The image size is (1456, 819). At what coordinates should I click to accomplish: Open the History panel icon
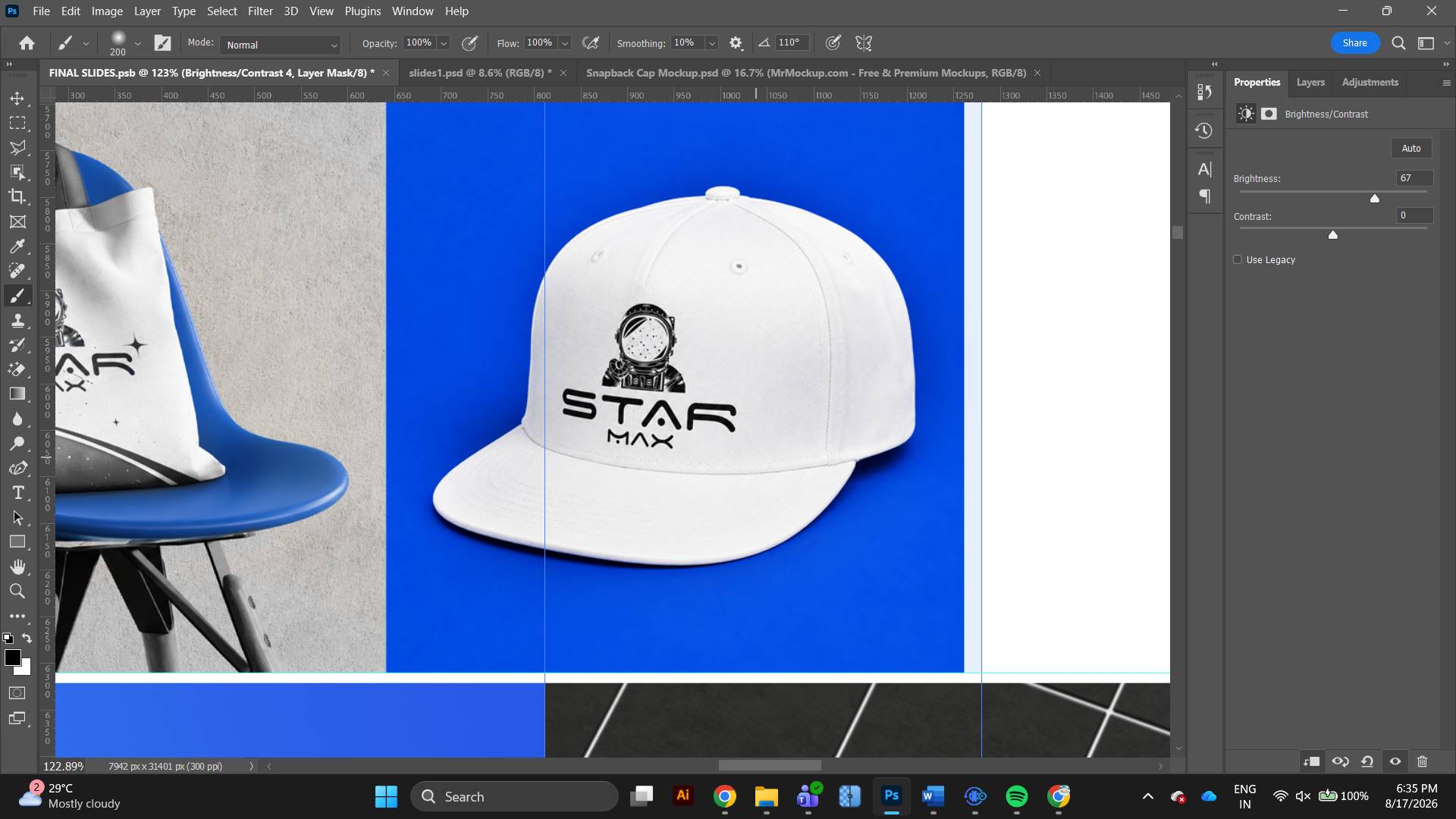point(1204,131)
